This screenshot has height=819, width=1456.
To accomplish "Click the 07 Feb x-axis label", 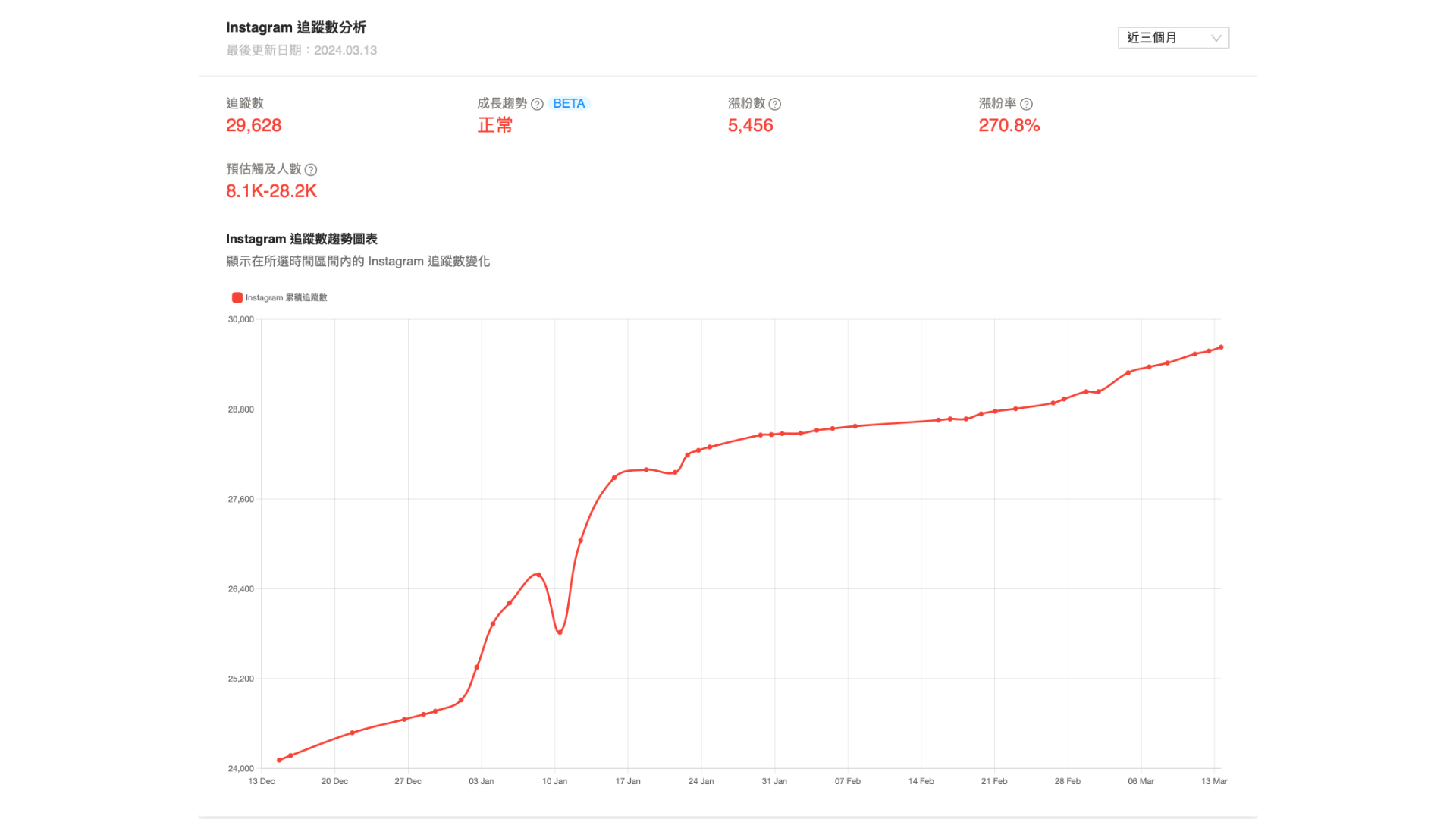I will tap(848, 781).
